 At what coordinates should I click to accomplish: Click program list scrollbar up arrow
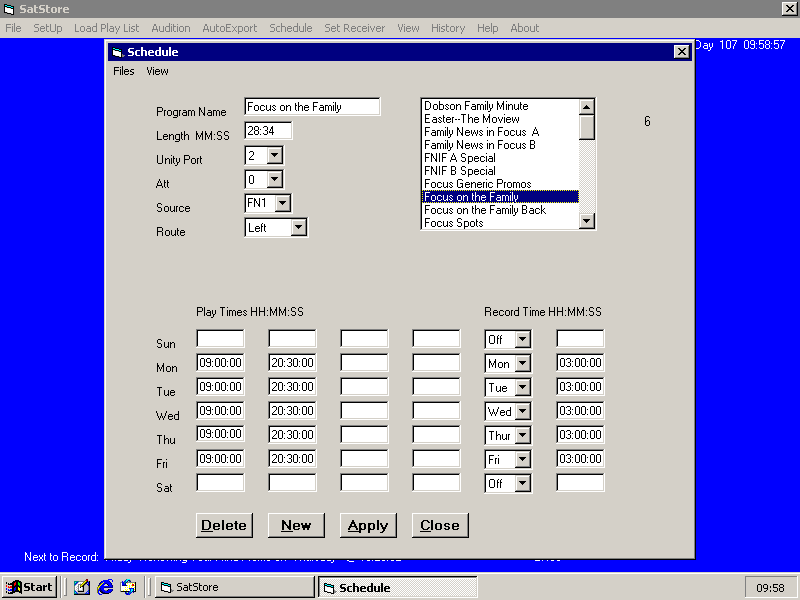click(587, 107)
